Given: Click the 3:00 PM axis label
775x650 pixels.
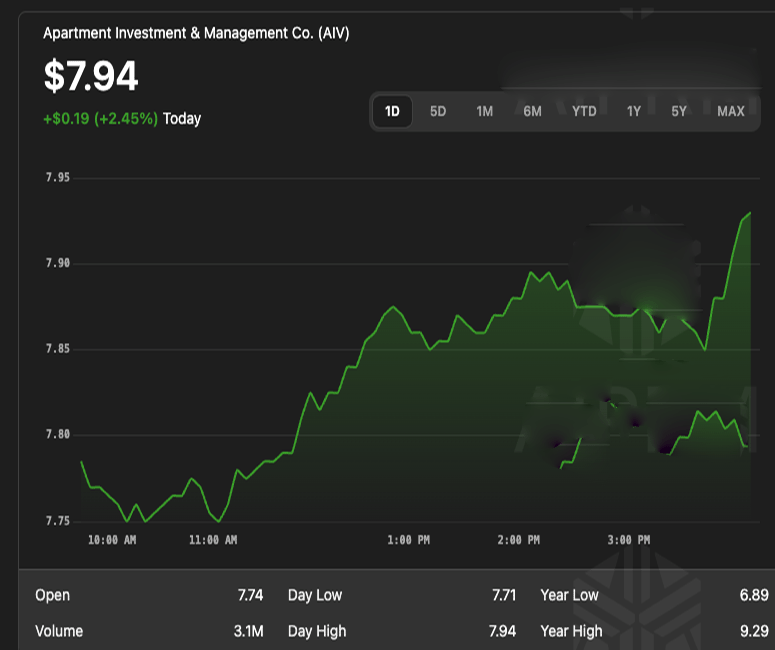Looking at the screenshot, I should [x=629, y=540].
